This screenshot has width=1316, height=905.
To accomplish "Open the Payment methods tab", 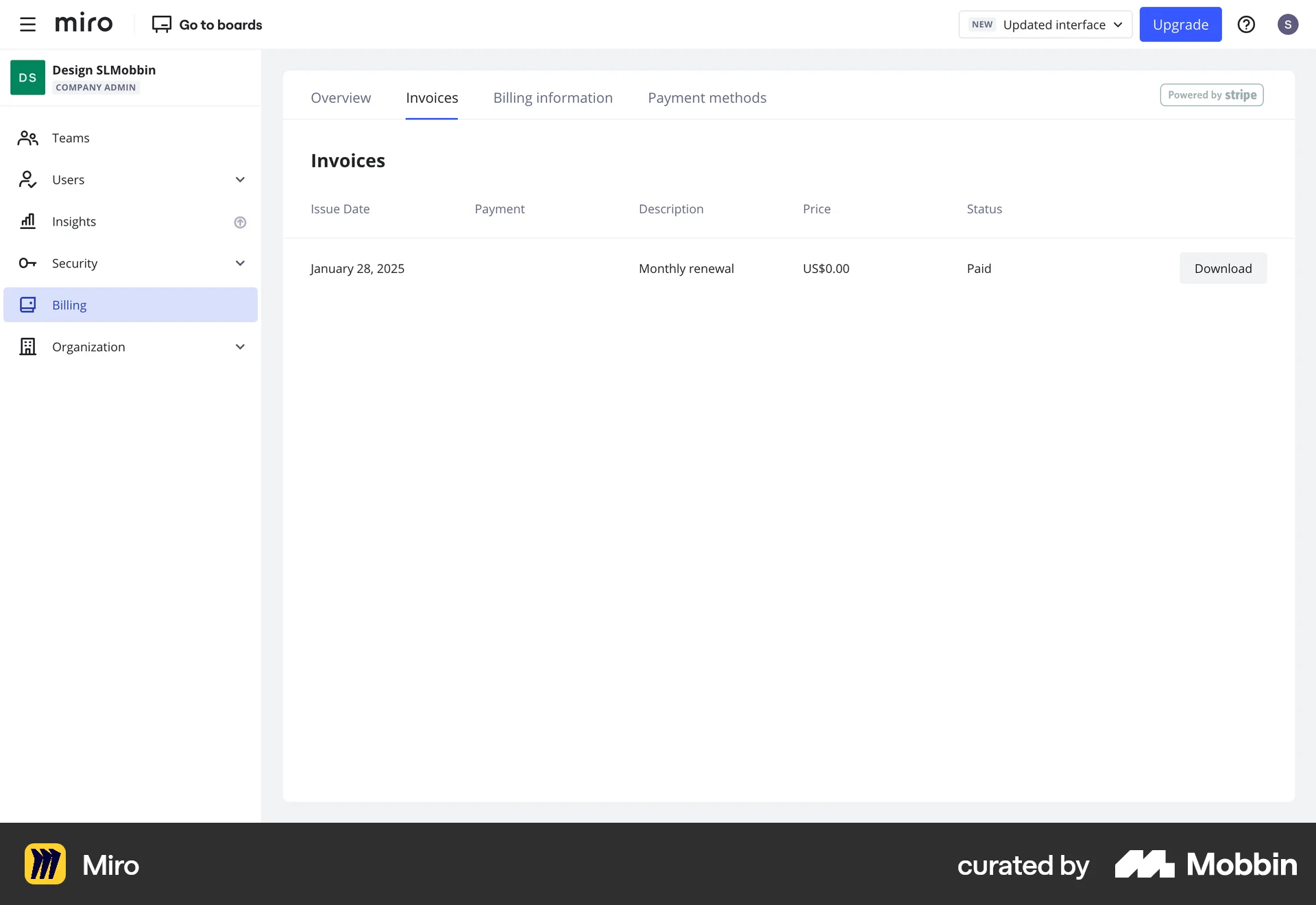I will [x=707, y=97].
